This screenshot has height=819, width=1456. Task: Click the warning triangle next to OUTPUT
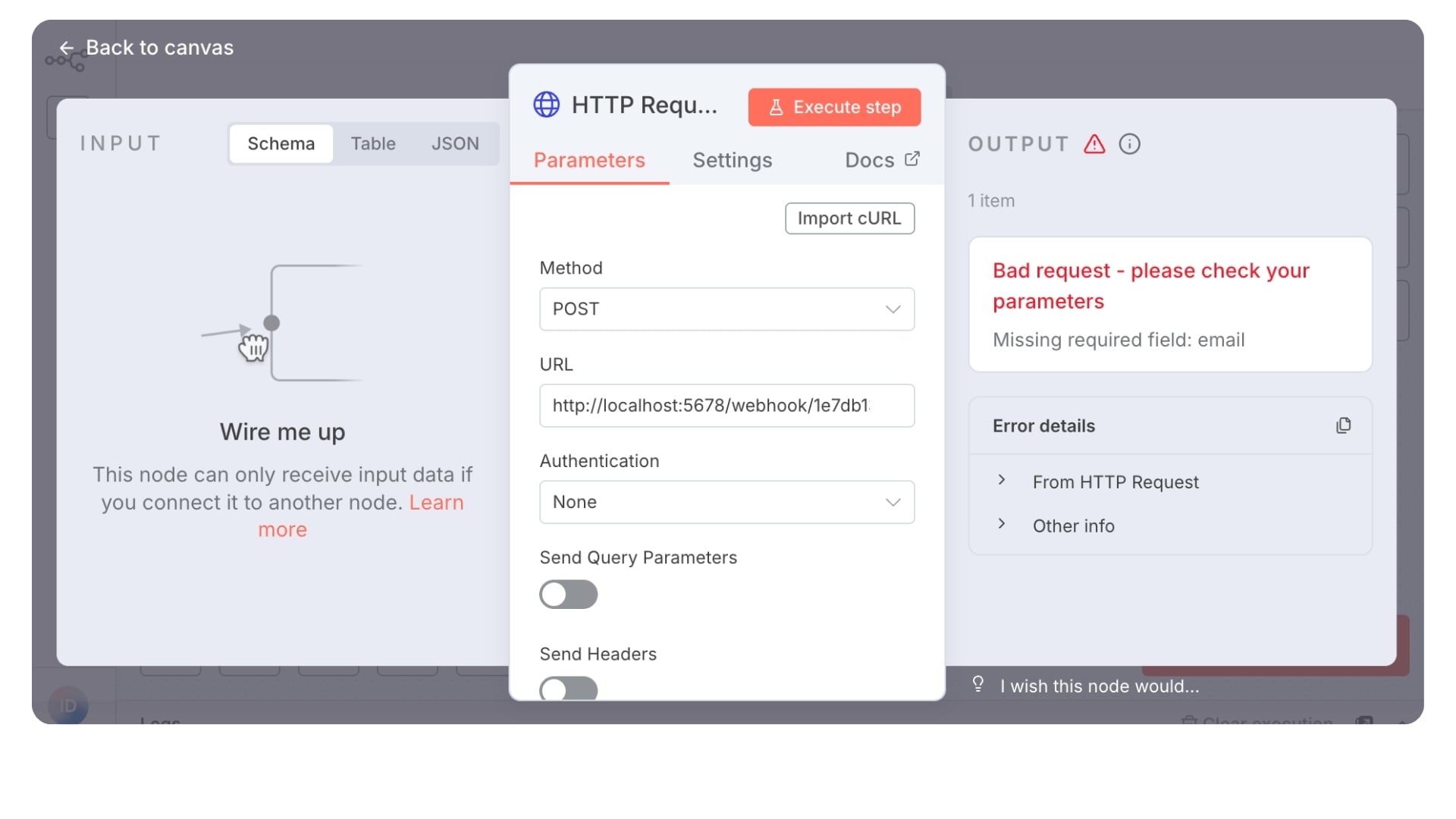(1094, 144)
